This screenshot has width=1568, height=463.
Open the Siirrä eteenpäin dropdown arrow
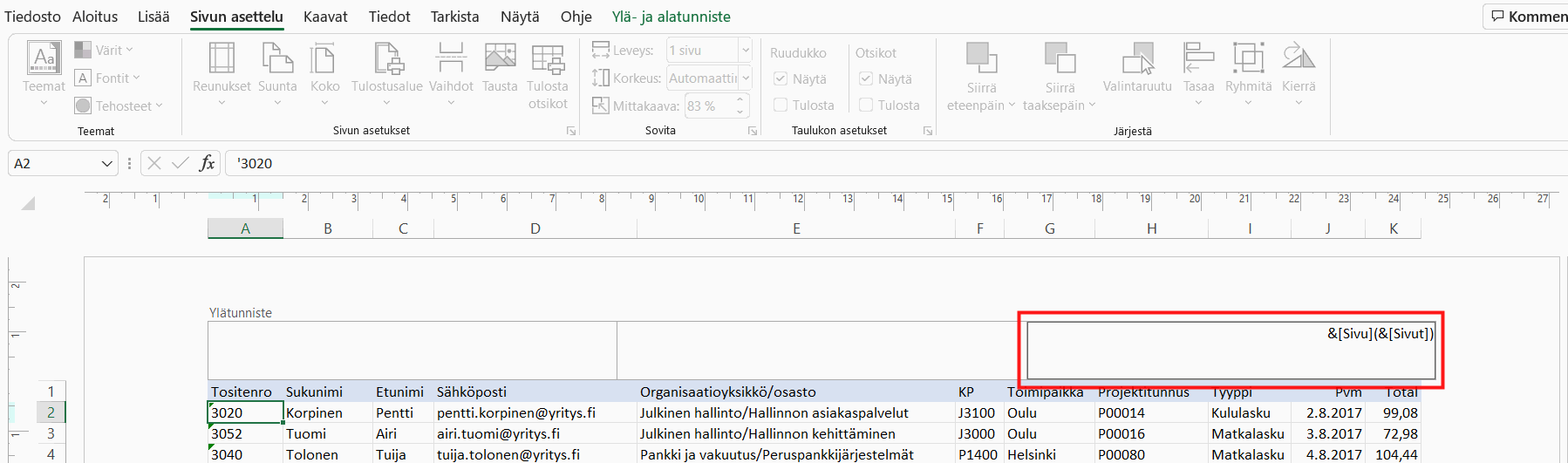(1012, 106)
